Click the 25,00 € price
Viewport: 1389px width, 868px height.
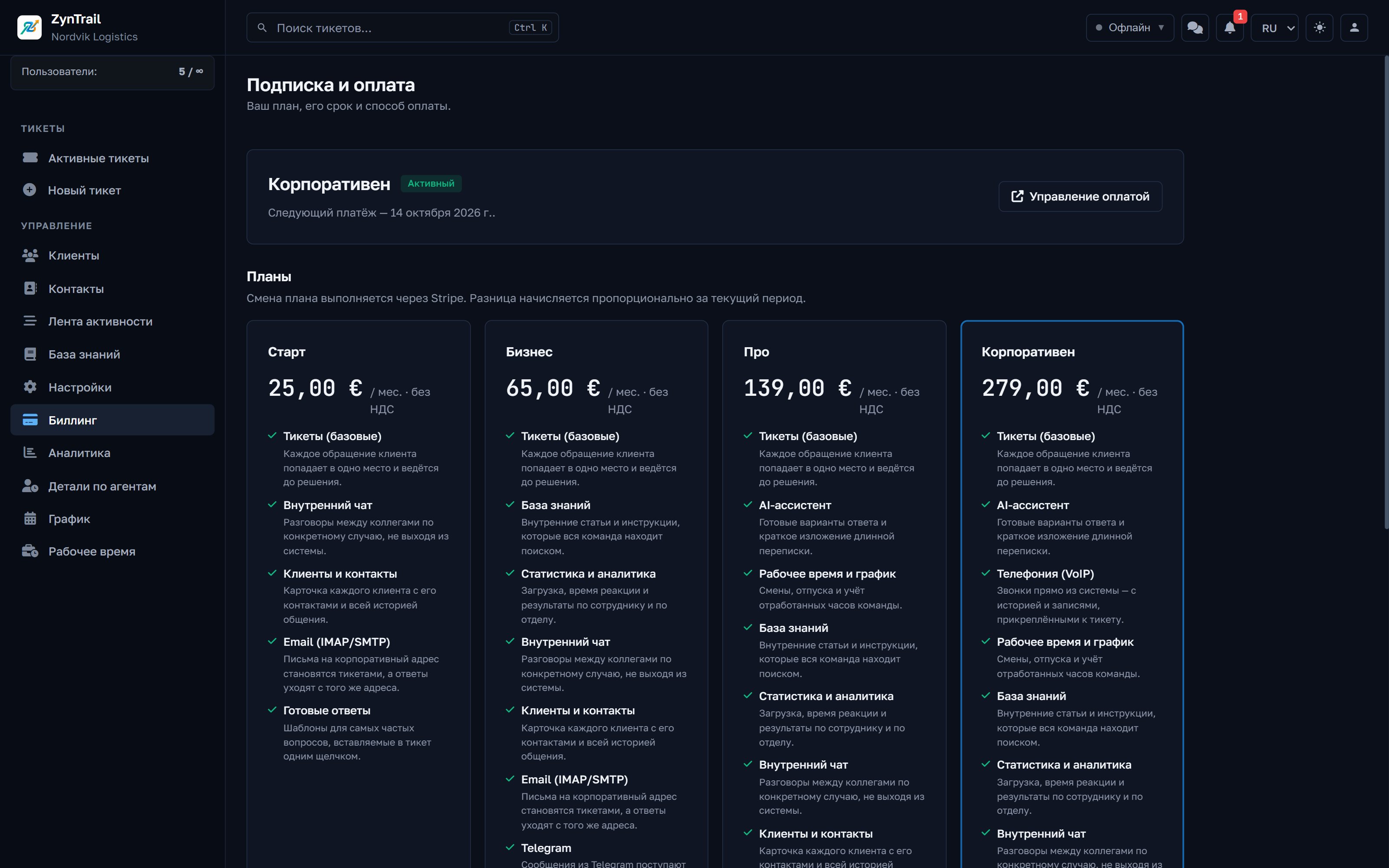[315, 388]
